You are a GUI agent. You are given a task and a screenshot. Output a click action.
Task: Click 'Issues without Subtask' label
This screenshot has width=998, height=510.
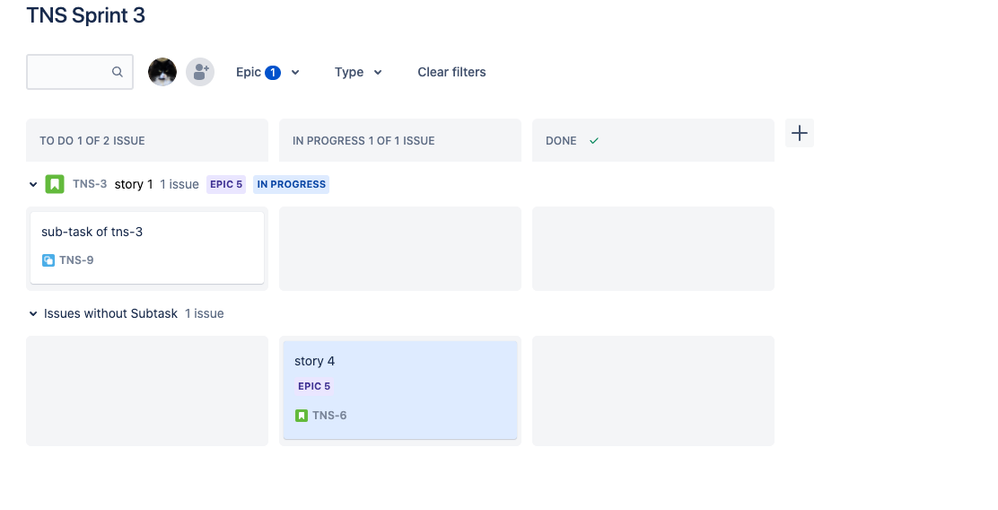coord(111,314)
